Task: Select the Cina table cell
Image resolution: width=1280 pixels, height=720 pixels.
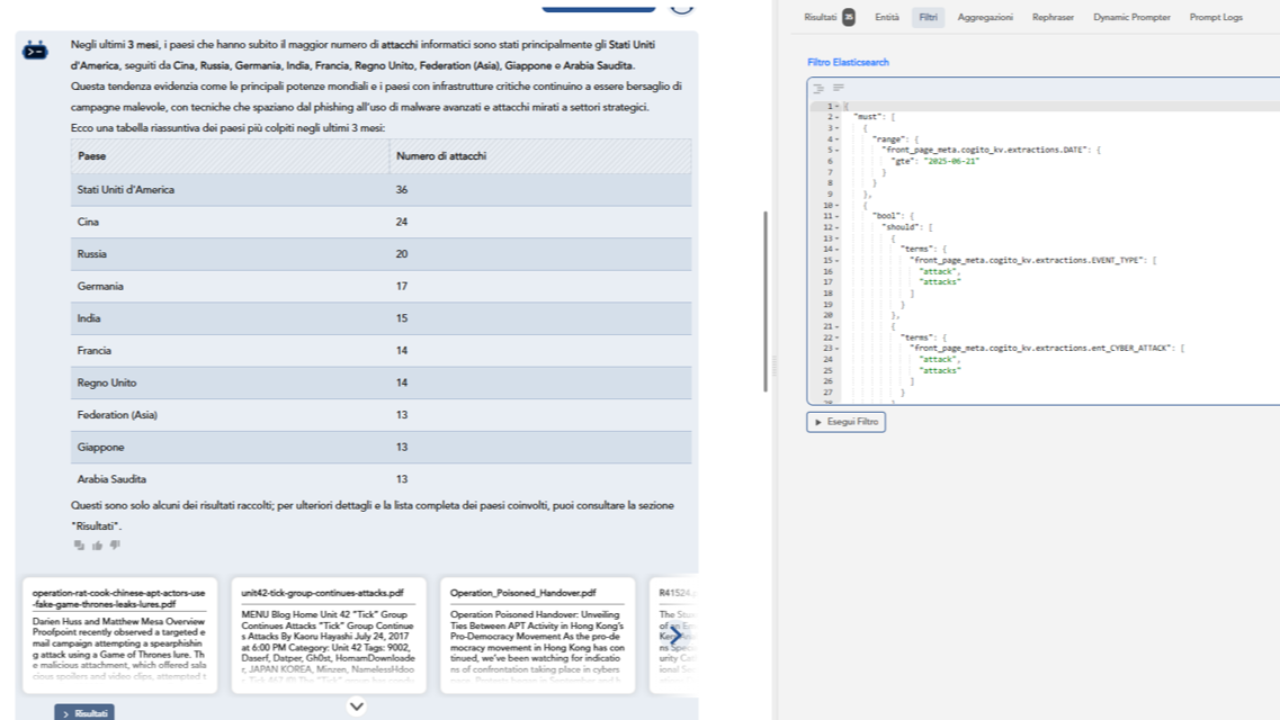Action: pos(230,222)
